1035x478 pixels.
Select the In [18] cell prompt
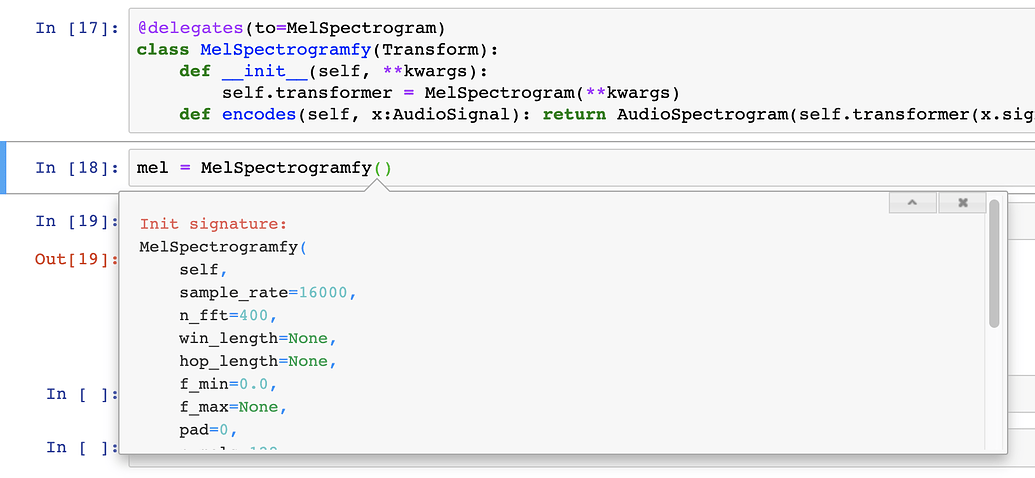(x=76, y=168)
